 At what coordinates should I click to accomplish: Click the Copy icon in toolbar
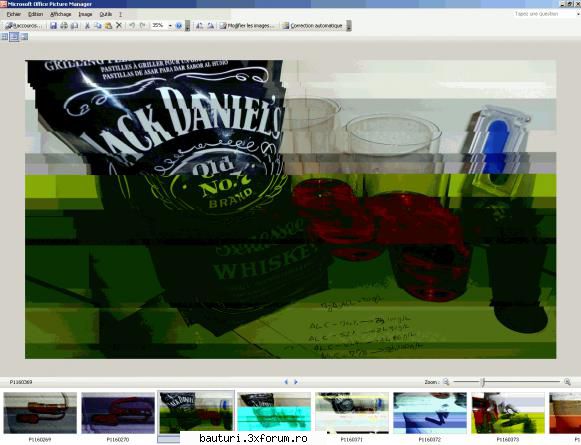point(98,26)
